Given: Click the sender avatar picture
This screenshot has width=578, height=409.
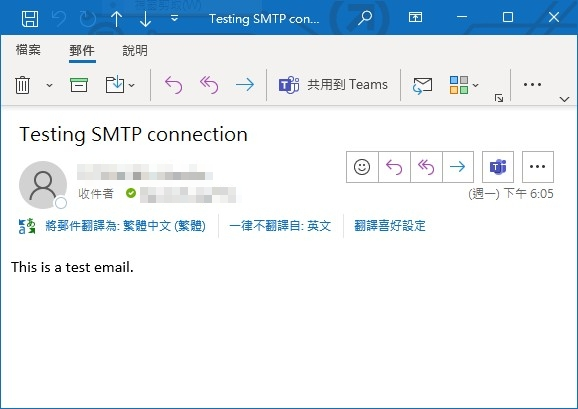Looking at the screenshot, I should (x=43, y=185).
